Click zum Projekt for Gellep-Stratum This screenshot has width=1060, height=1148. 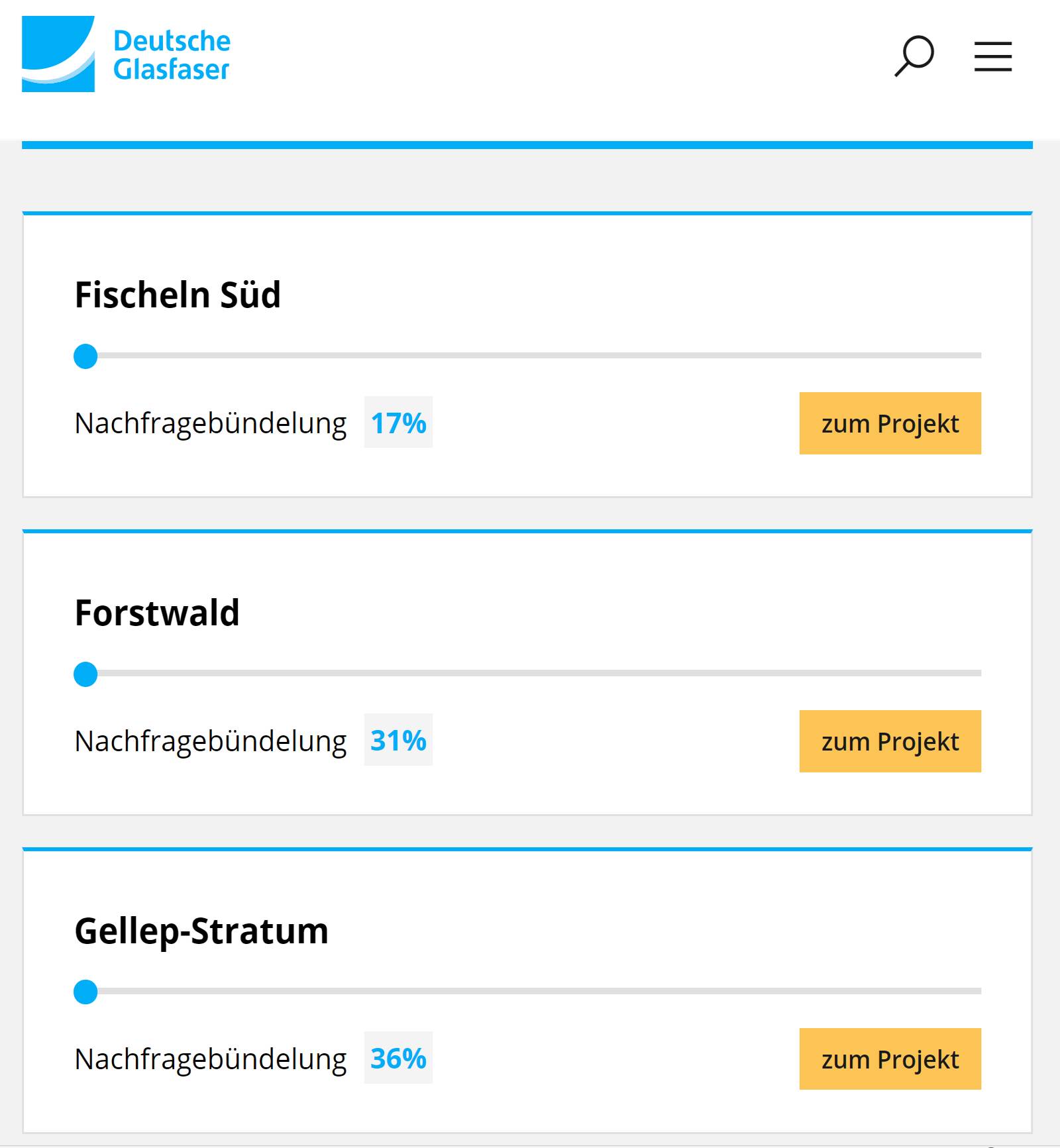pyautogui.click(x=890, y=1060)
